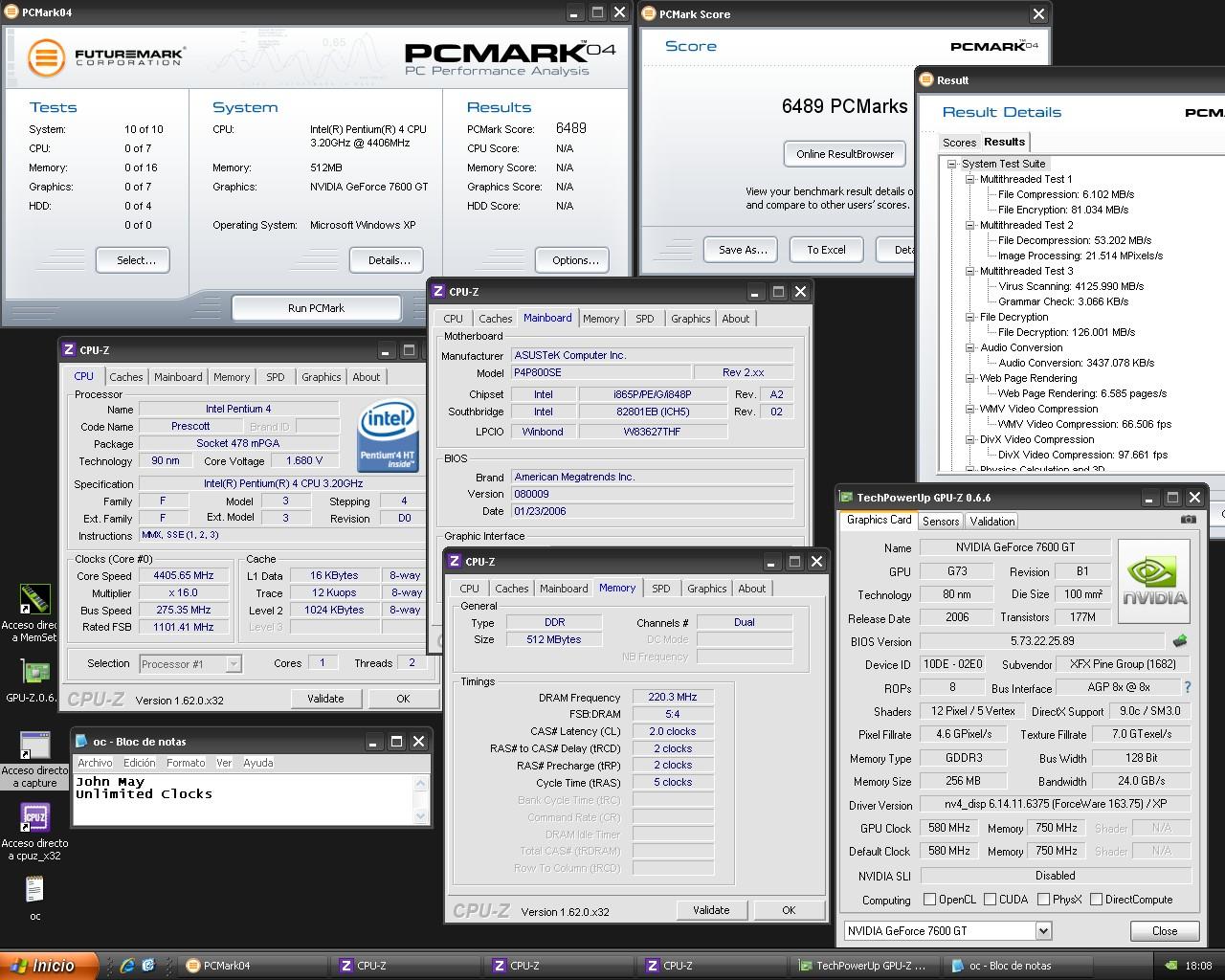Open the Edición menu in Bloc de notas
The height and width of the screenshot is (980, 1225).
tap(139, 763)
